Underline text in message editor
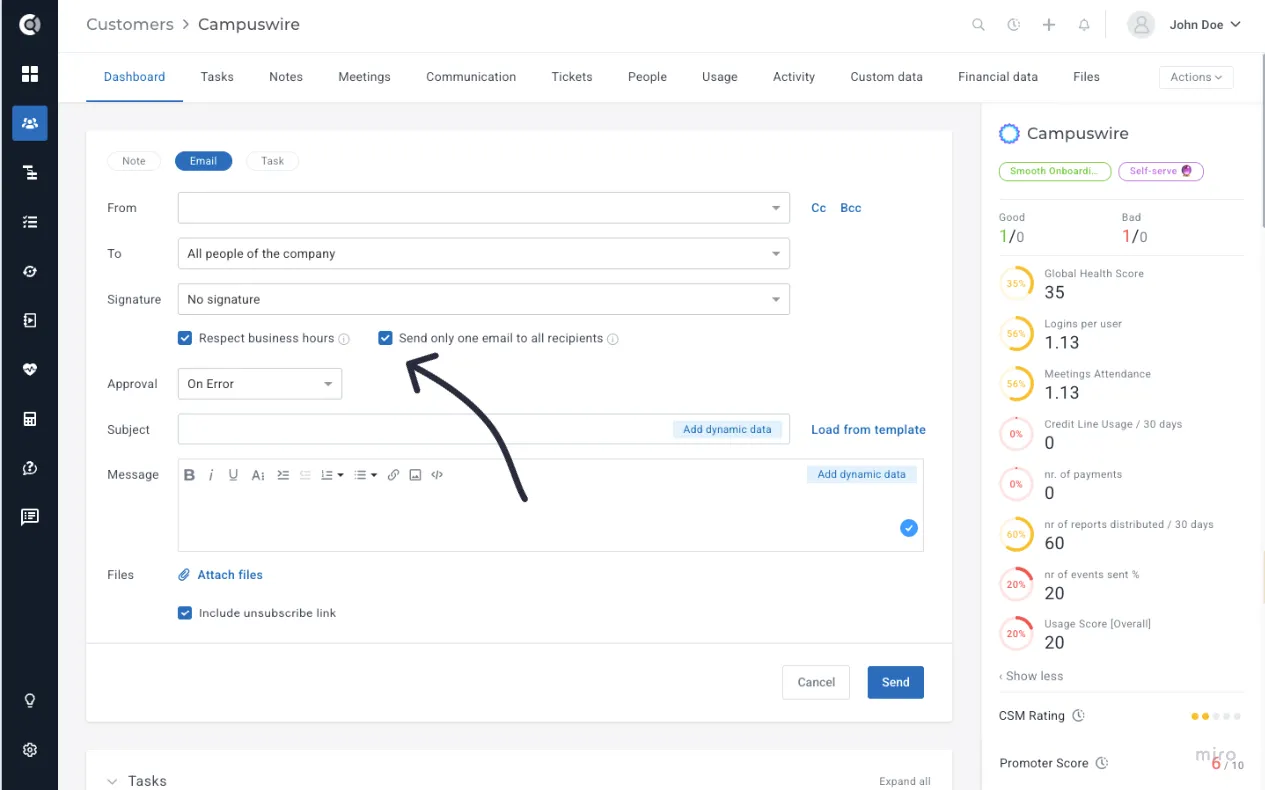Viewport: 1265px width, 790px height. 233,475
